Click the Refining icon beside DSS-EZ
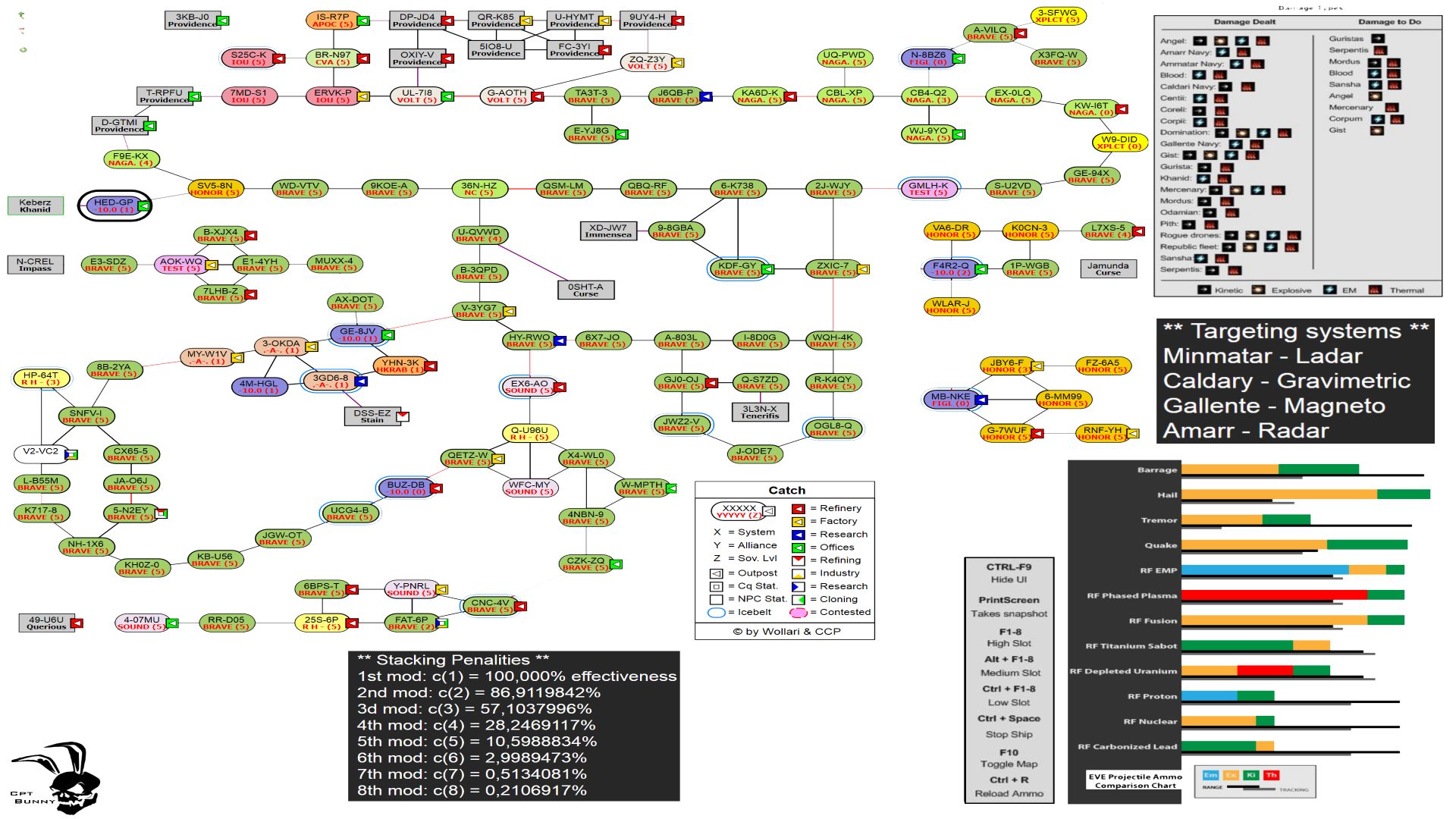The width and height of the screenshot is (1456, 819). click(403, 416)
